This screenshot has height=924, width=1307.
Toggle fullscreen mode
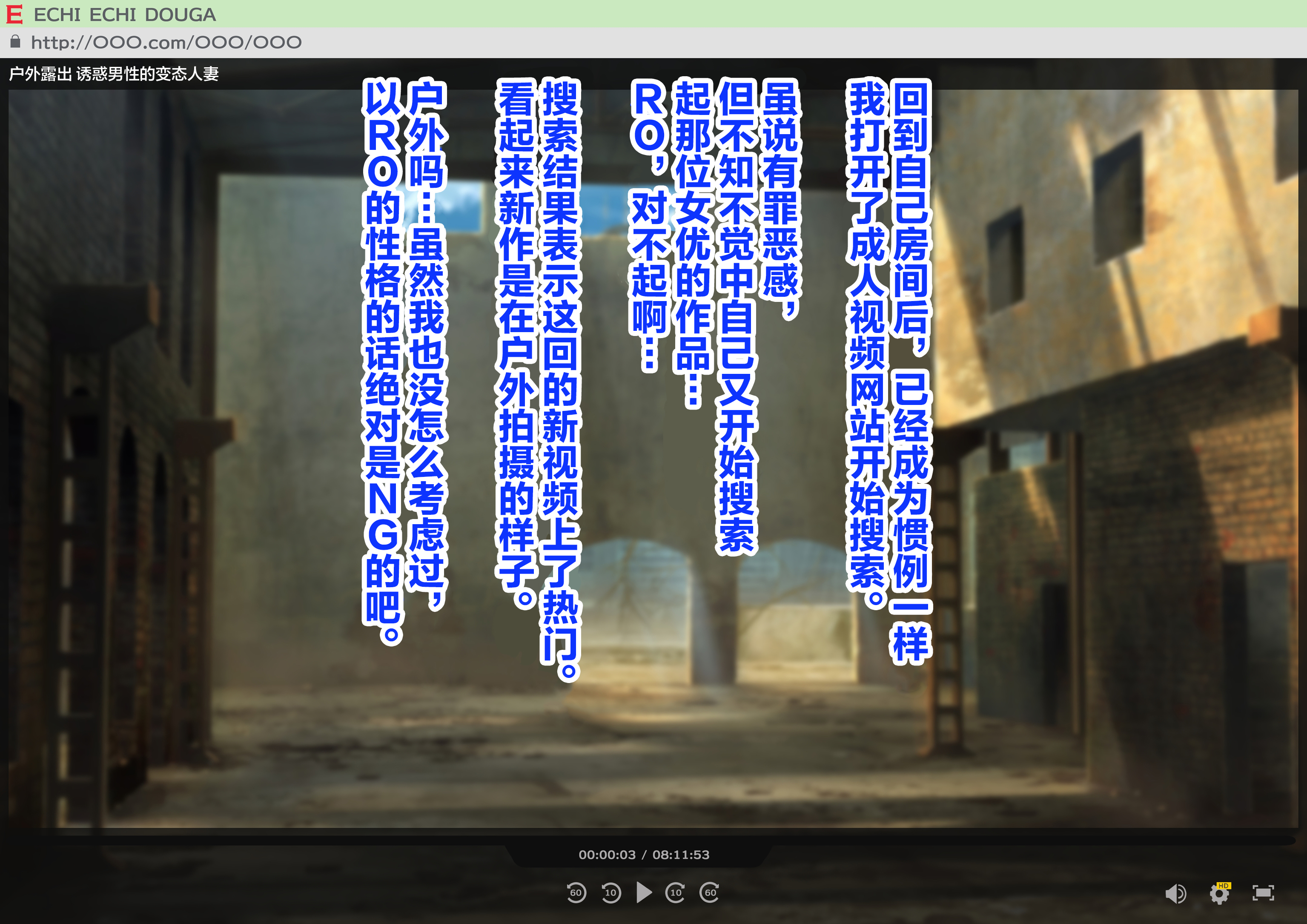coord(1263,892)
